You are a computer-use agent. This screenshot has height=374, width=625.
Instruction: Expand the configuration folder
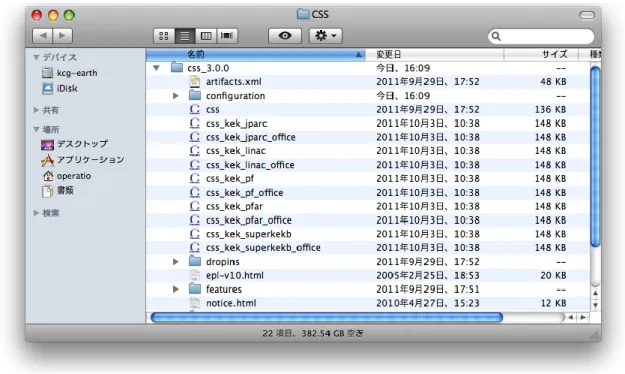(176, 96)
